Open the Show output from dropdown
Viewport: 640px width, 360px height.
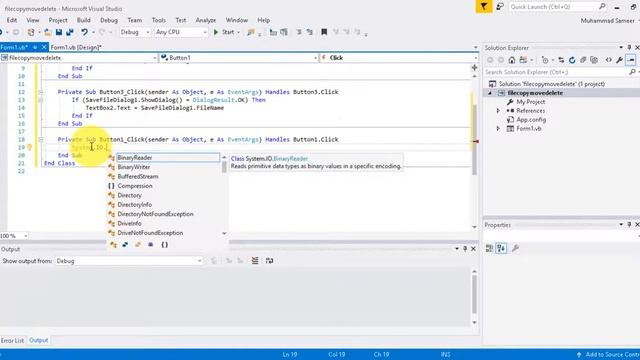(x=129, y=261)
